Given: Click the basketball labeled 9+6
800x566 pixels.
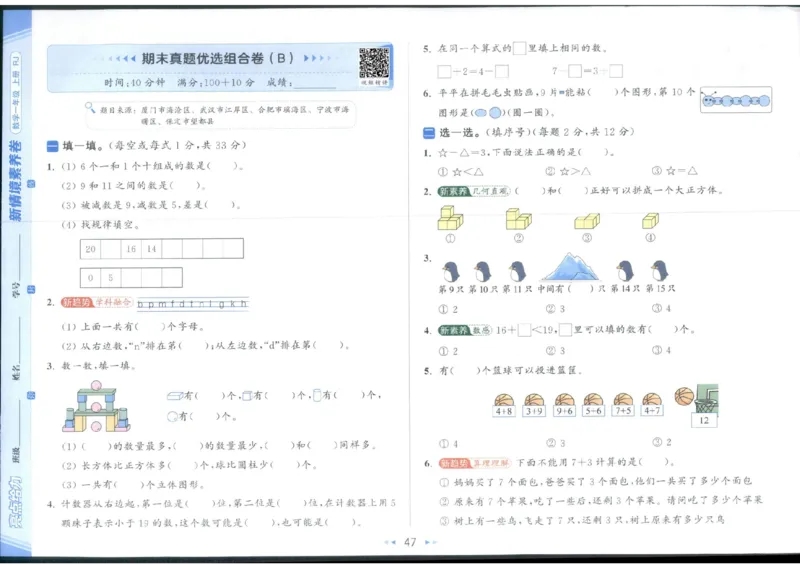Looking at the screenshot, I should pyautogui.click(x=564, y=405).
